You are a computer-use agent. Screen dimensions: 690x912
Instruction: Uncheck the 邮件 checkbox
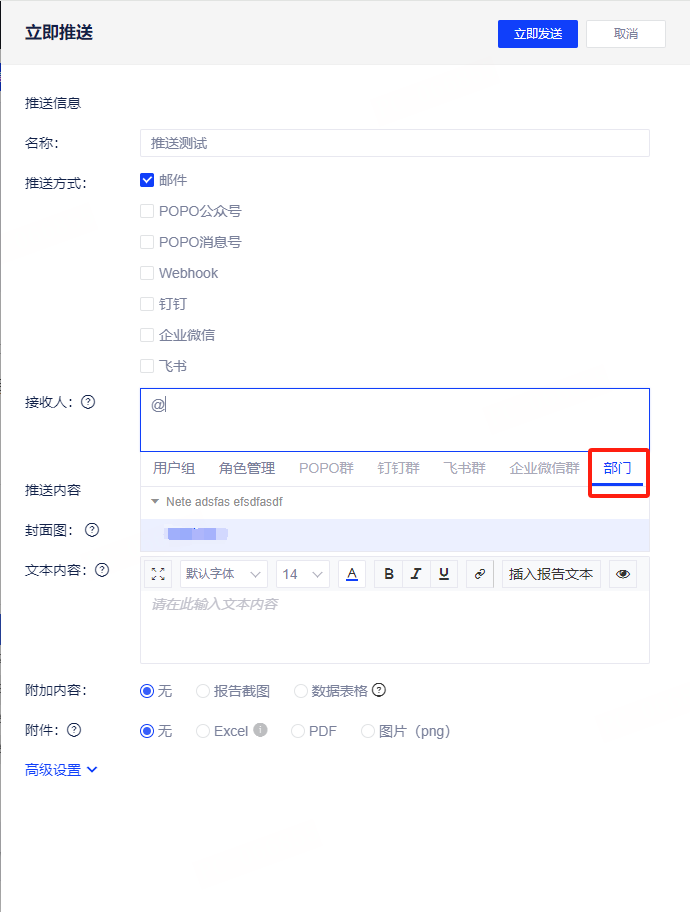(147, 180)
